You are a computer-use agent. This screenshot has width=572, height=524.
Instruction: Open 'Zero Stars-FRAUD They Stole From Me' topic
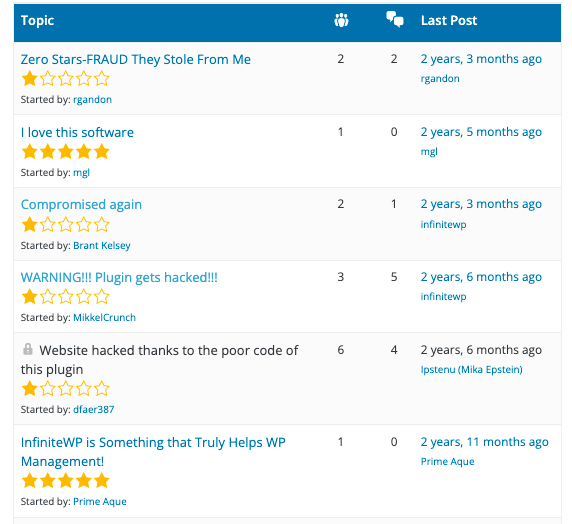point(136,59)
